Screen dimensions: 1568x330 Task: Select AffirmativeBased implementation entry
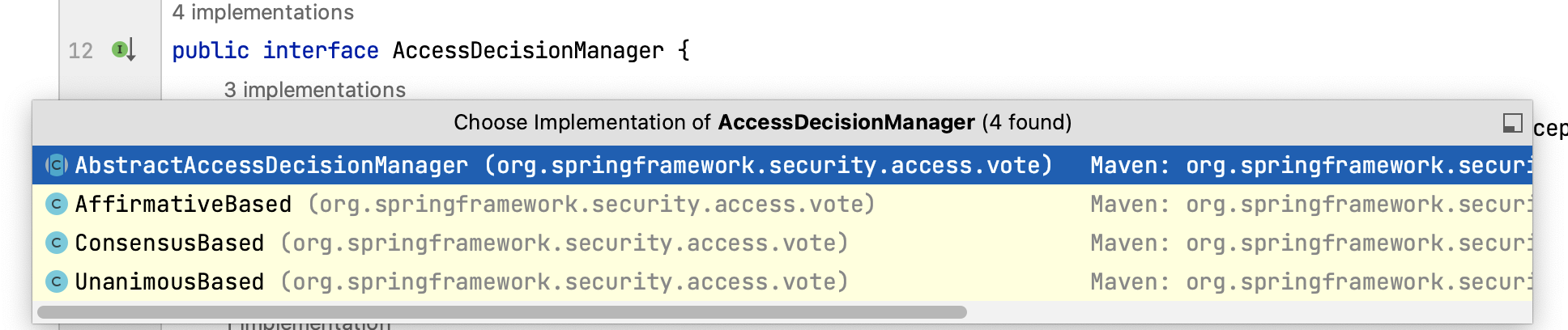[x=782, y=204]
